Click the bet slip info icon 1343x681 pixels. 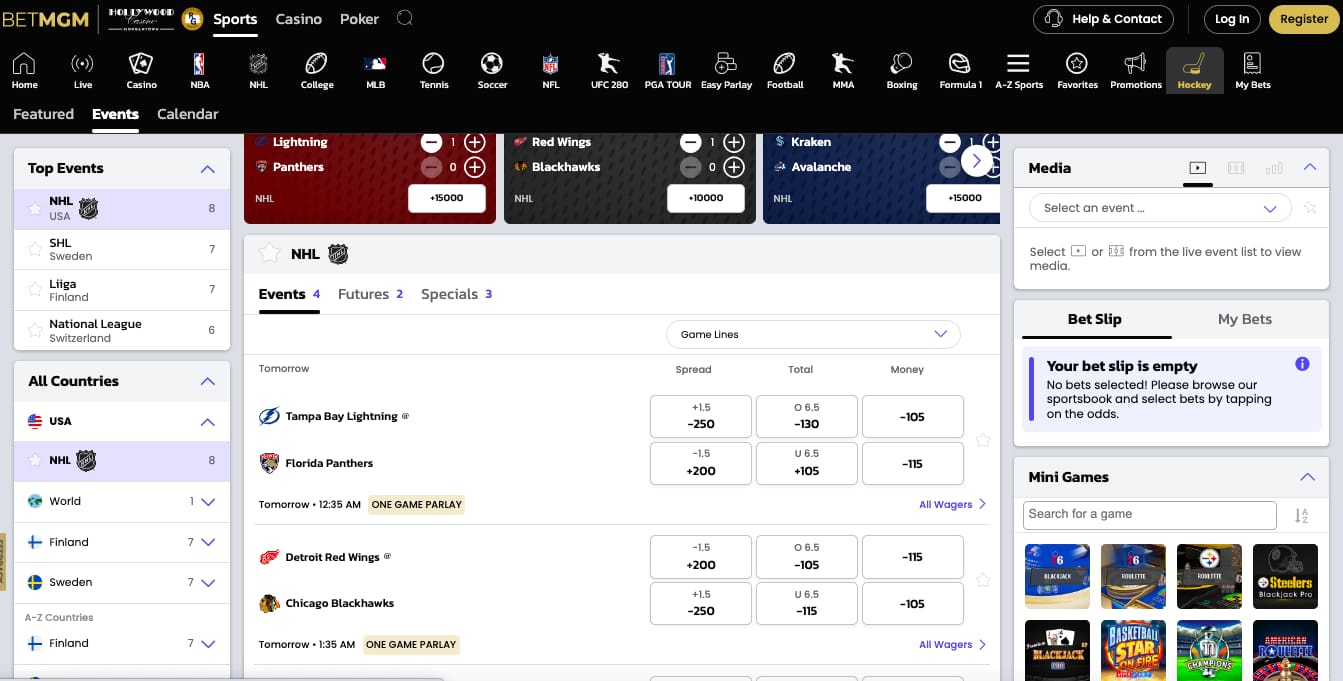coord(1302,364)
